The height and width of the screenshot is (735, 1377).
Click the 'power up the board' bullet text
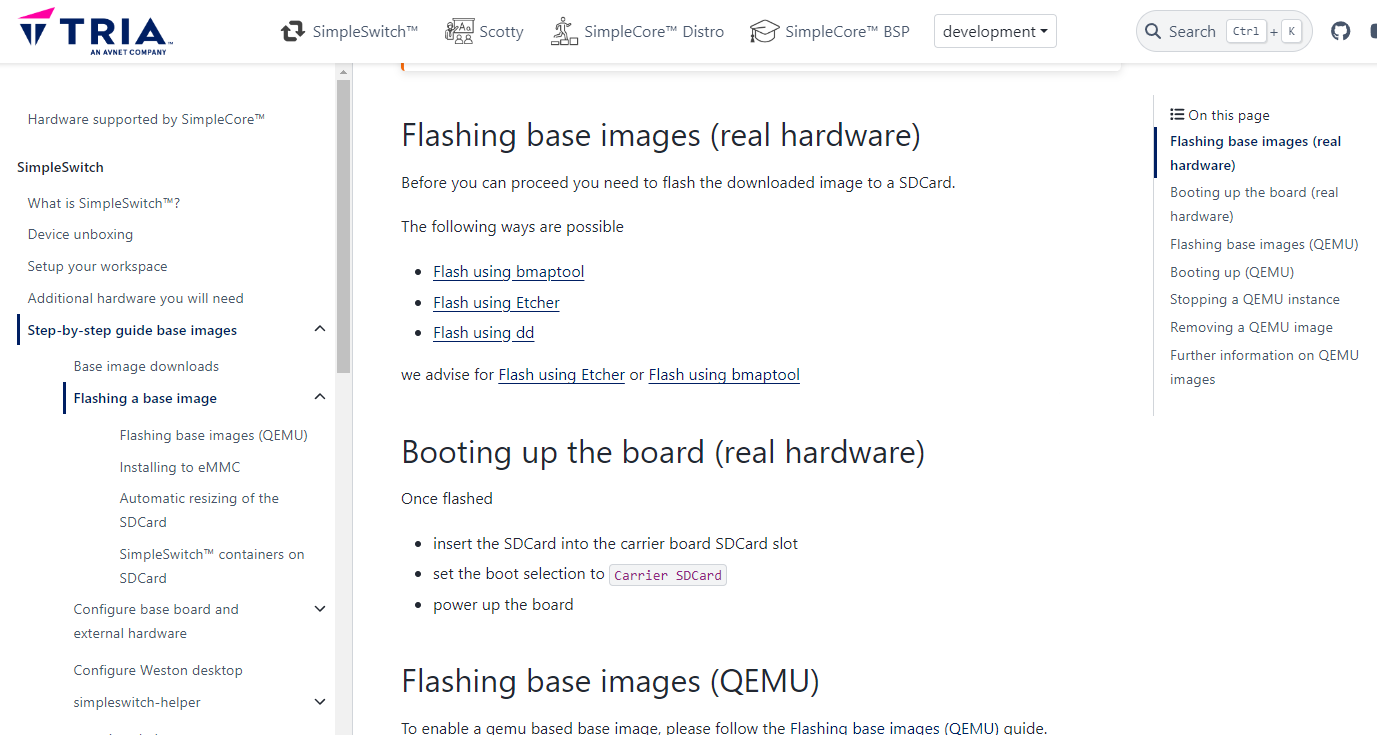[x=503, y=605]
